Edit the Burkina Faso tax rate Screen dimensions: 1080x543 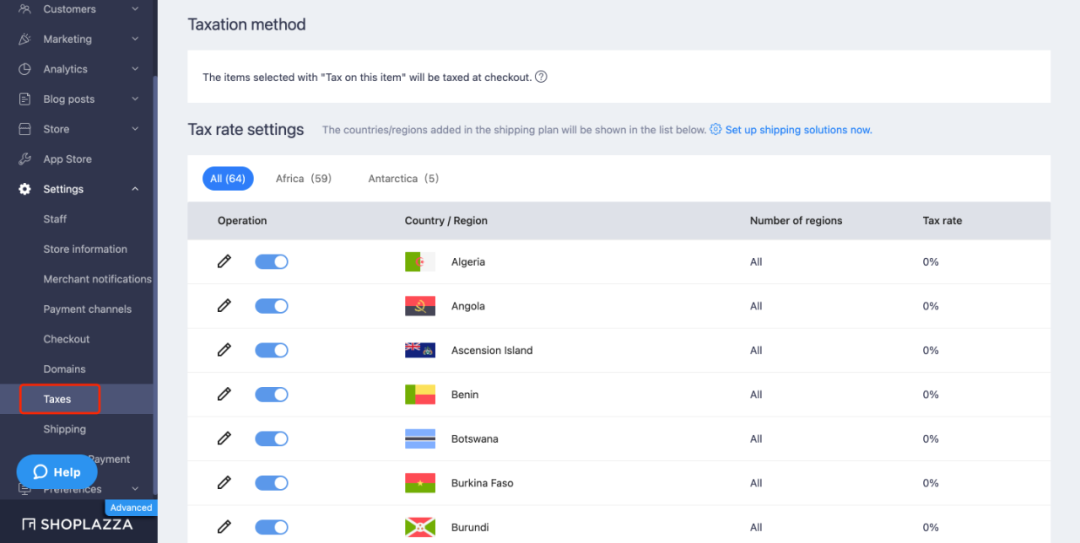224,483
